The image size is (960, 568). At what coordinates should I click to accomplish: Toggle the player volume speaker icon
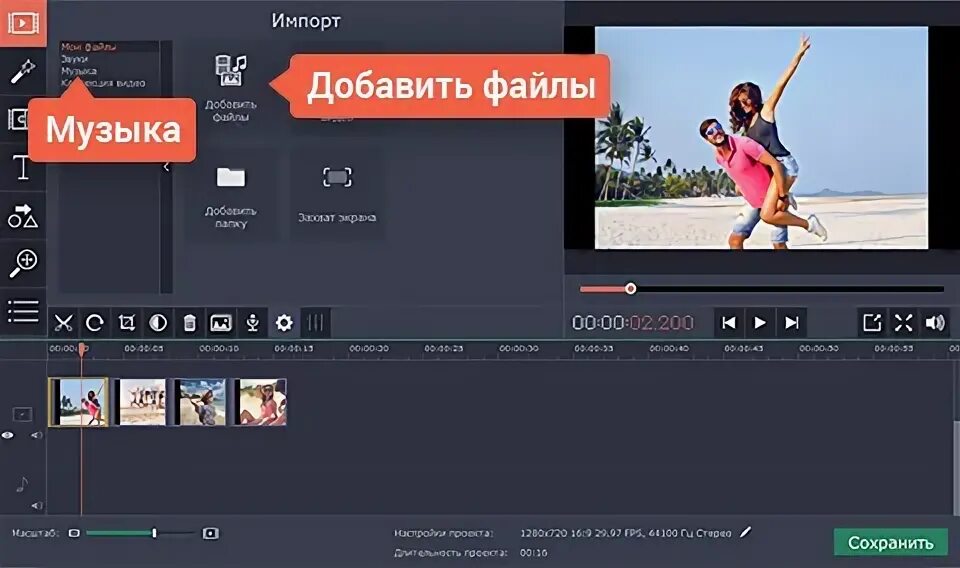(935, 323)
